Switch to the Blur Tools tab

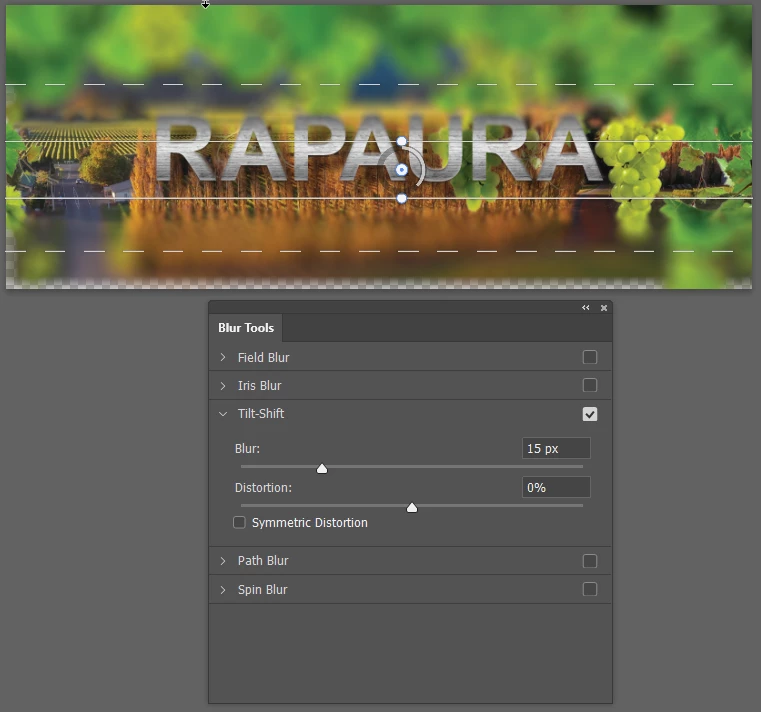(246, 328)
